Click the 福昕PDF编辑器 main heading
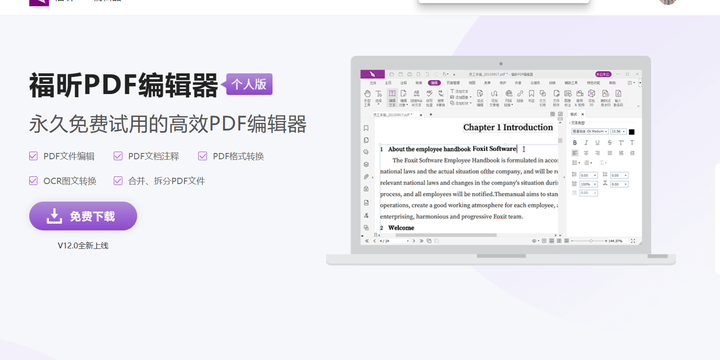The width and height of the screenshot is (720, 360). pos(124,85)
